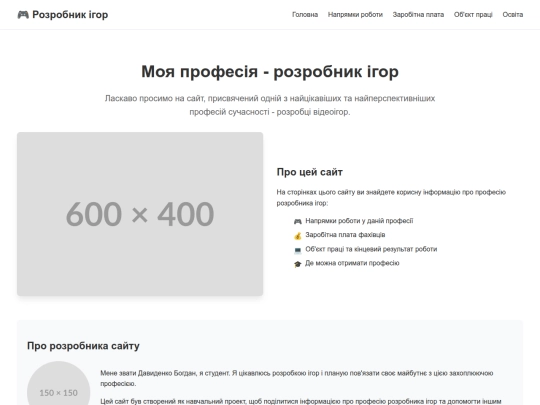The image size is (540, 405).
Task: Open Освіта nav link
Action: [x=512, y=15]
